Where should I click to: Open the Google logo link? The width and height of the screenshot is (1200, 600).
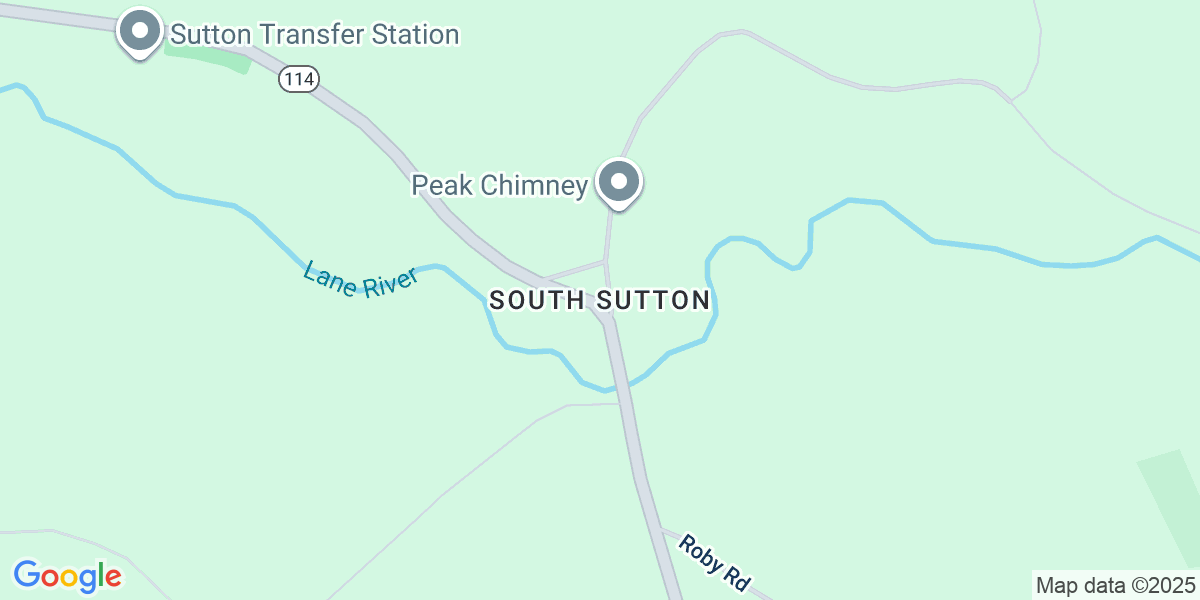(67, 576)
